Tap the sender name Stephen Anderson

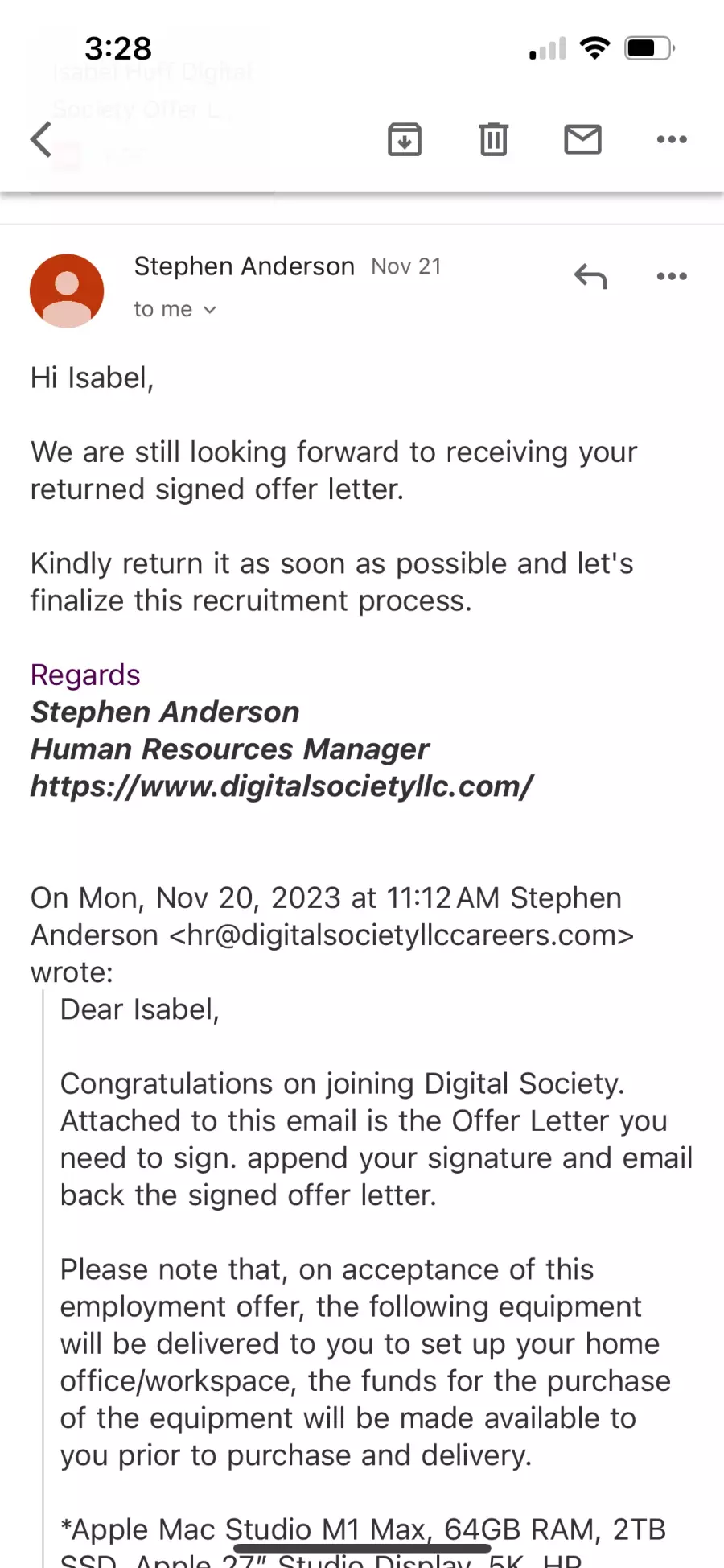pos(244,266)
